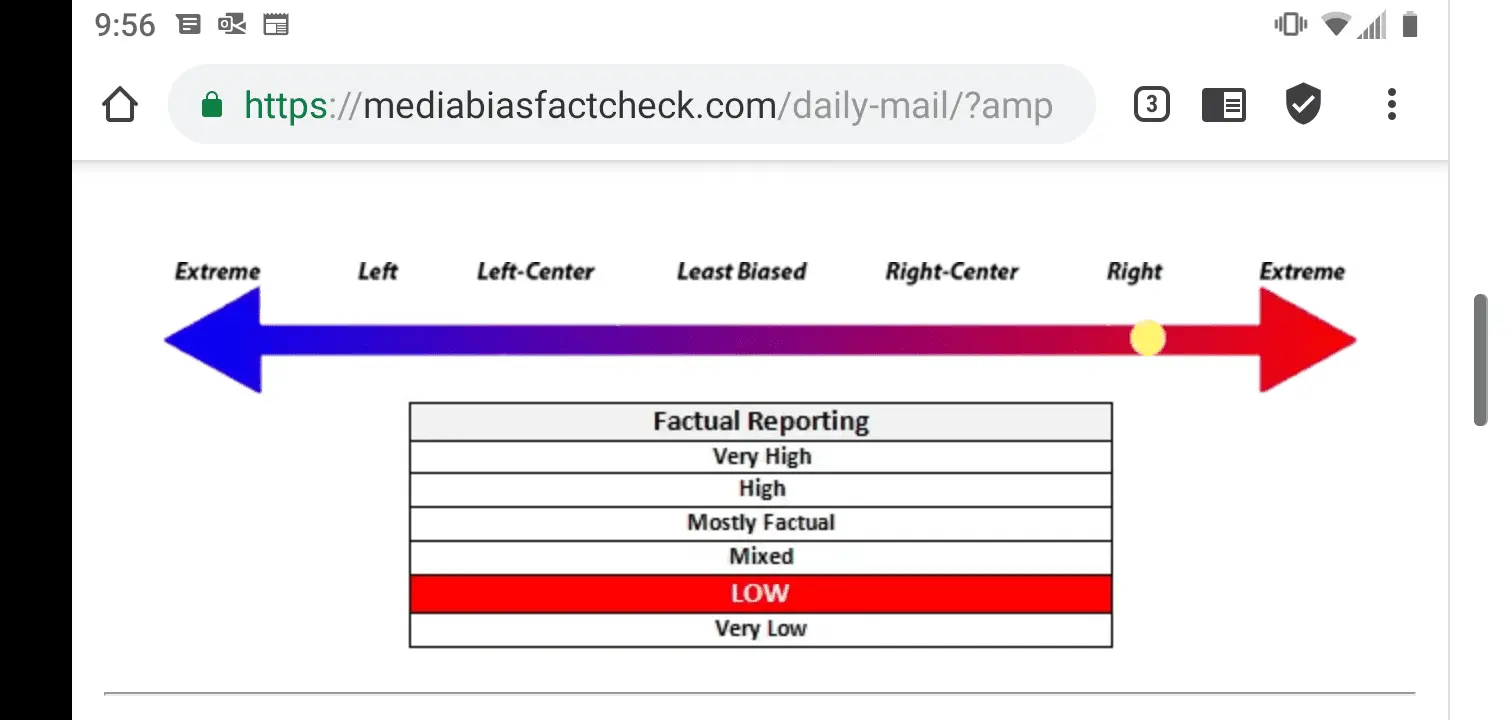Click the Very High rating row
1512x720 pixels.
click(x=760, y=456)
